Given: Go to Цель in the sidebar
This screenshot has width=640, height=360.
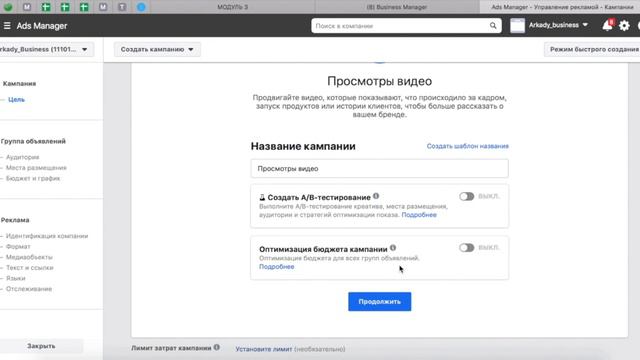Looking at the screenshot, I should 16,100.
